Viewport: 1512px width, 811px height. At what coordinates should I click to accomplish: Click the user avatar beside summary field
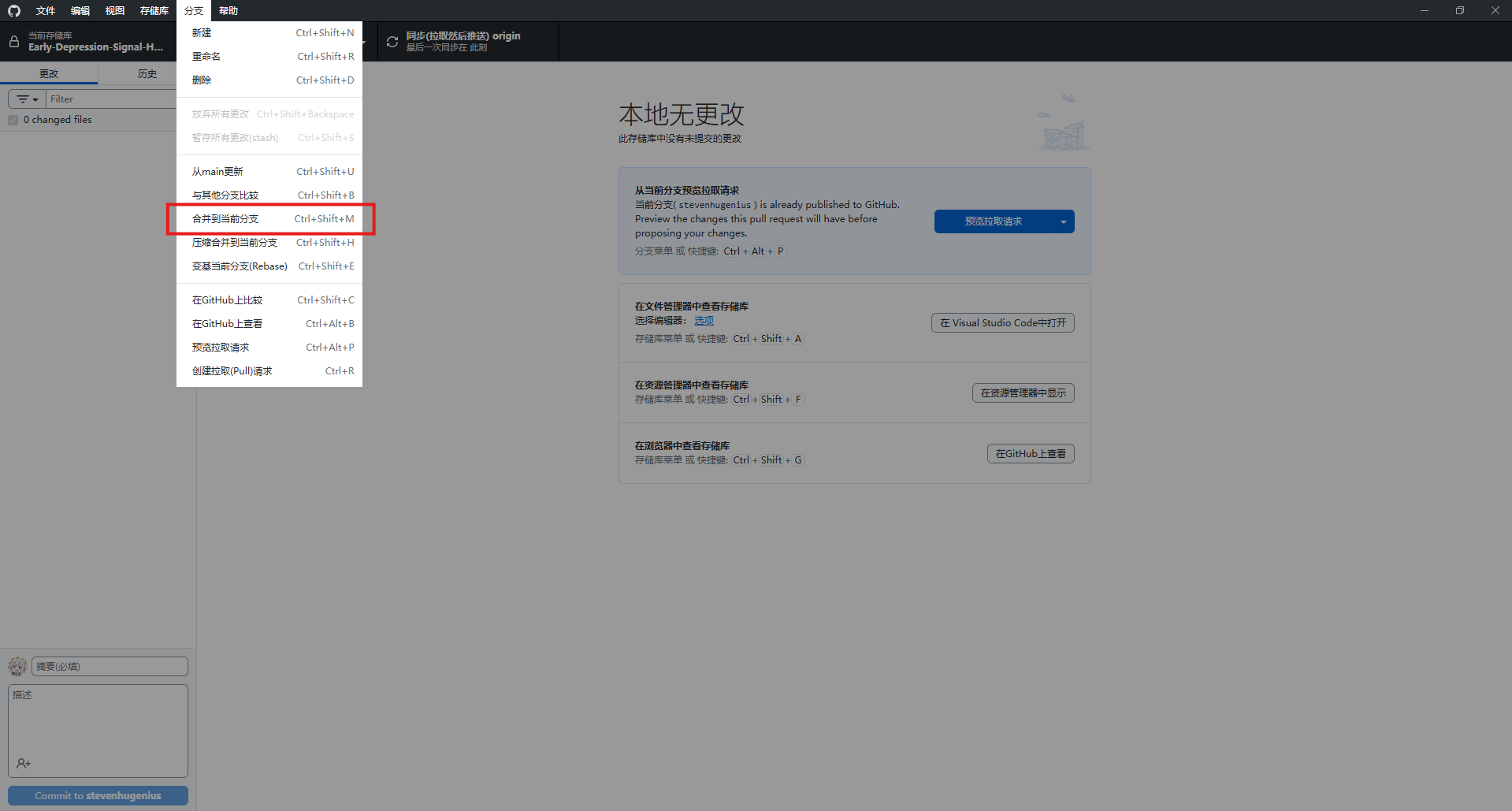coord(17,667)
